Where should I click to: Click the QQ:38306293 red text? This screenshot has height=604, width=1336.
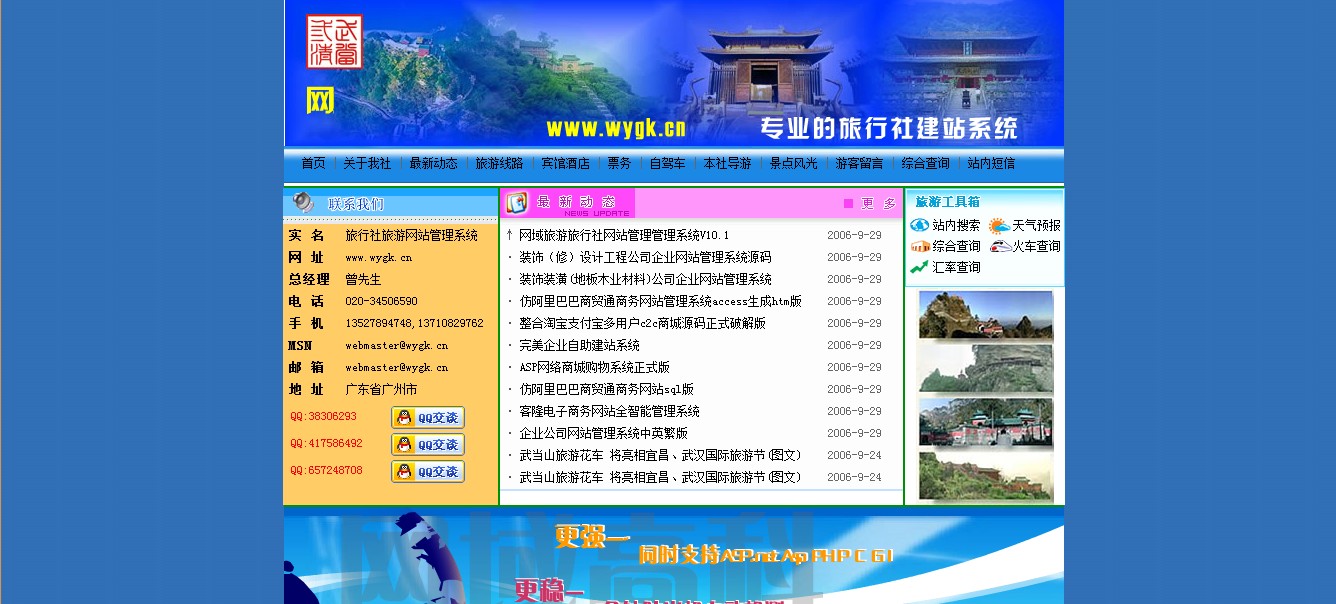pyautogui.click(x=323, y=416)
